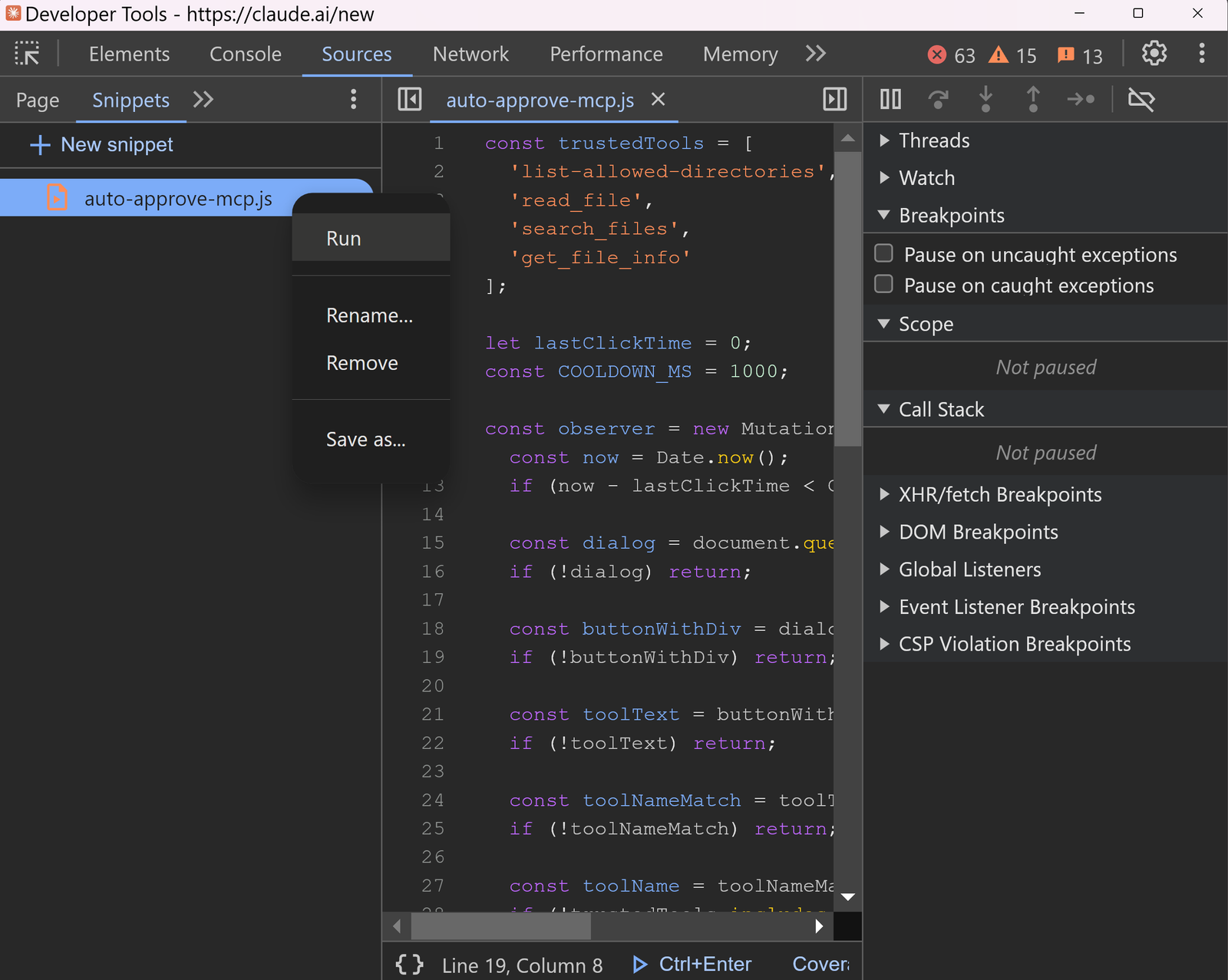Switch to the Network panel tab
The height and width of the screenshot is (980, 1228).
(x=470, y=54)
